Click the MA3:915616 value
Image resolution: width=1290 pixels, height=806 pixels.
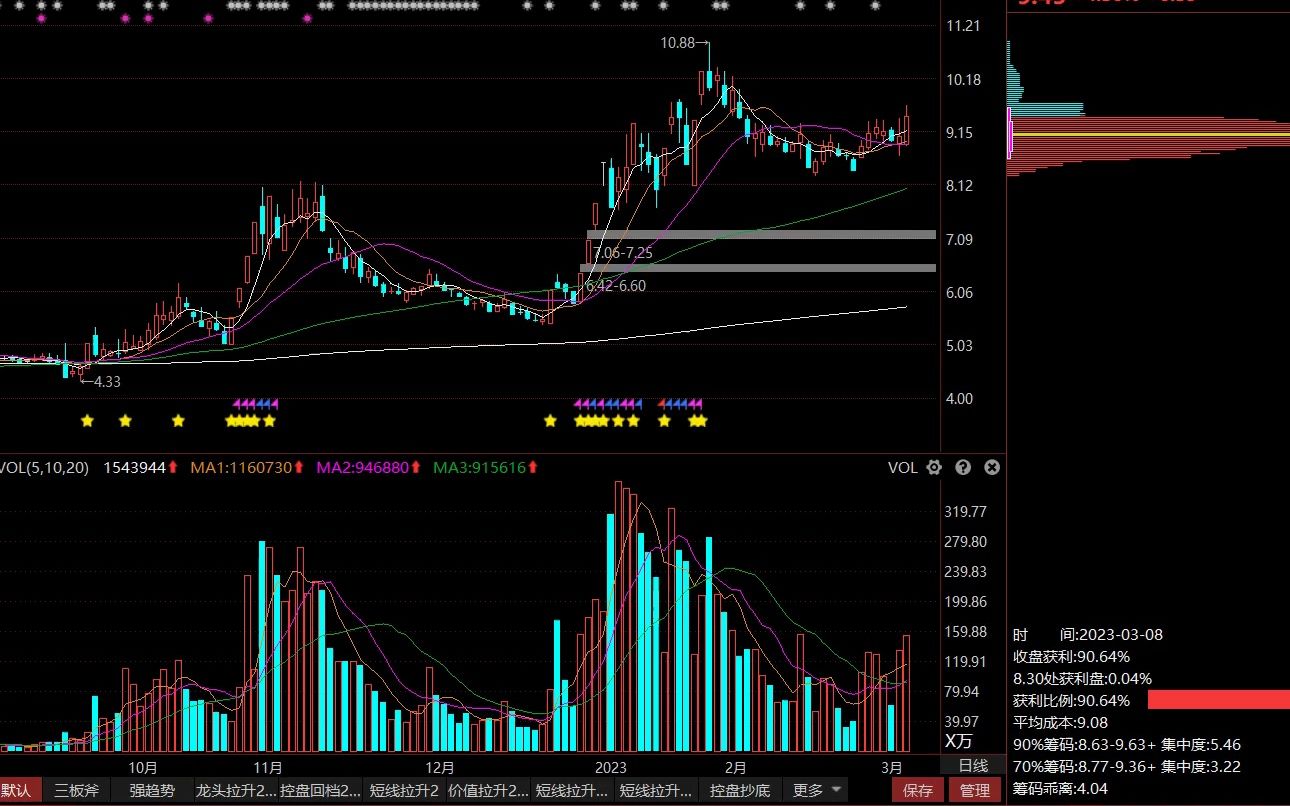(479, 467)
